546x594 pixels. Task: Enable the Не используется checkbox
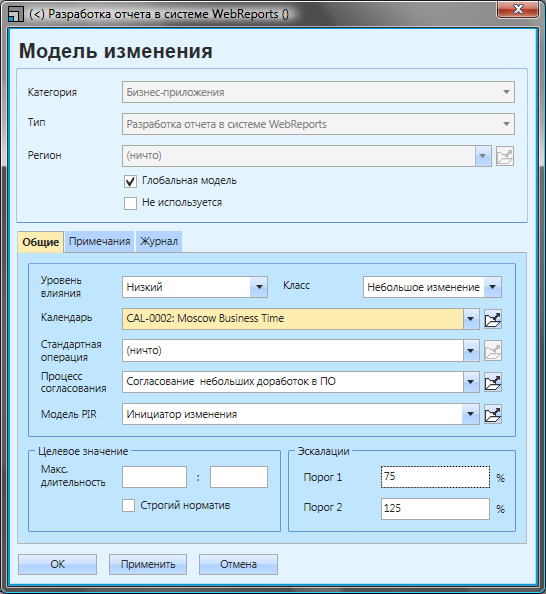130,203
